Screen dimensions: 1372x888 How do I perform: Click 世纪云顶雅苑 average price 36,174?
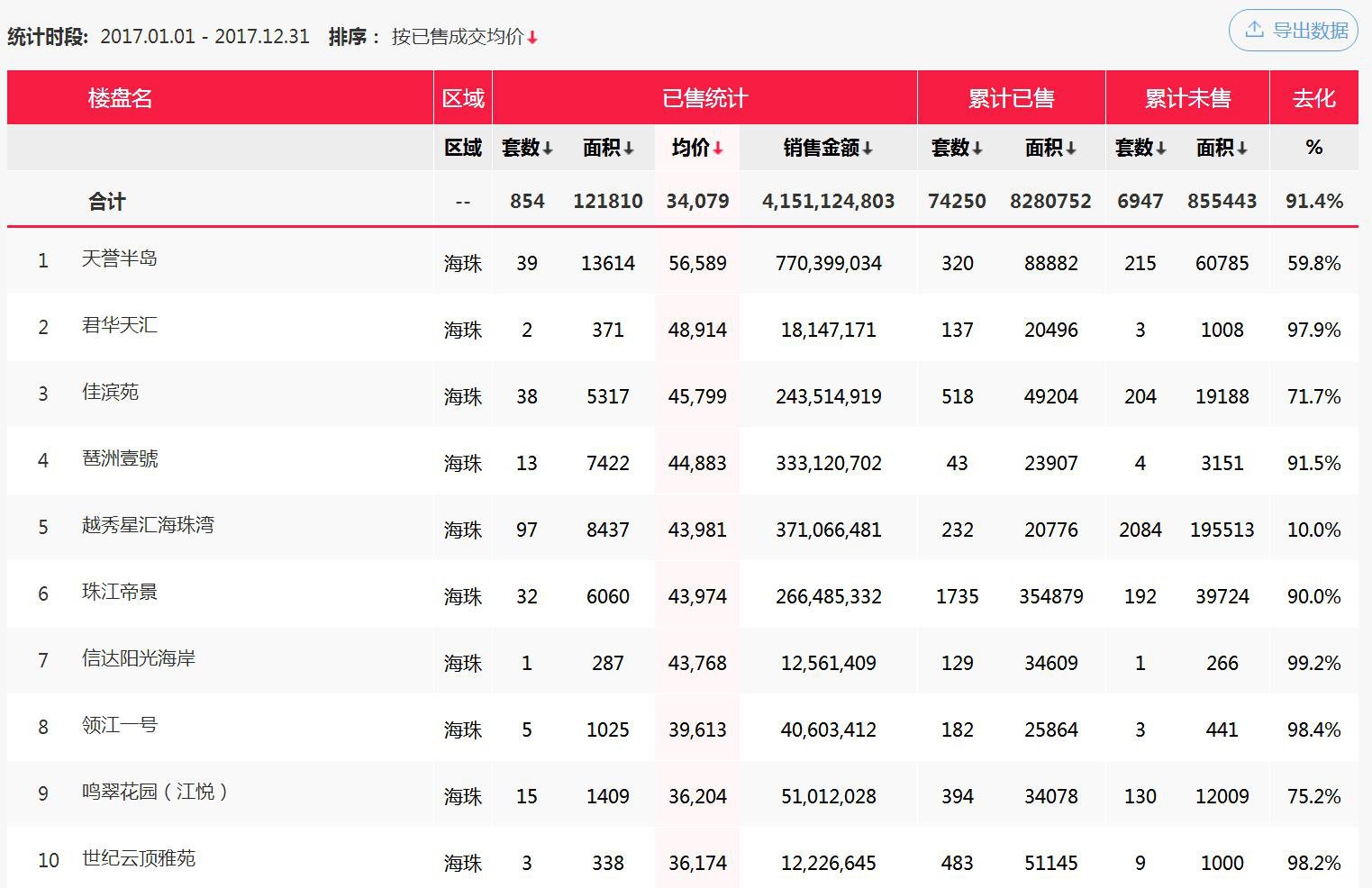(x=697, y=863)
